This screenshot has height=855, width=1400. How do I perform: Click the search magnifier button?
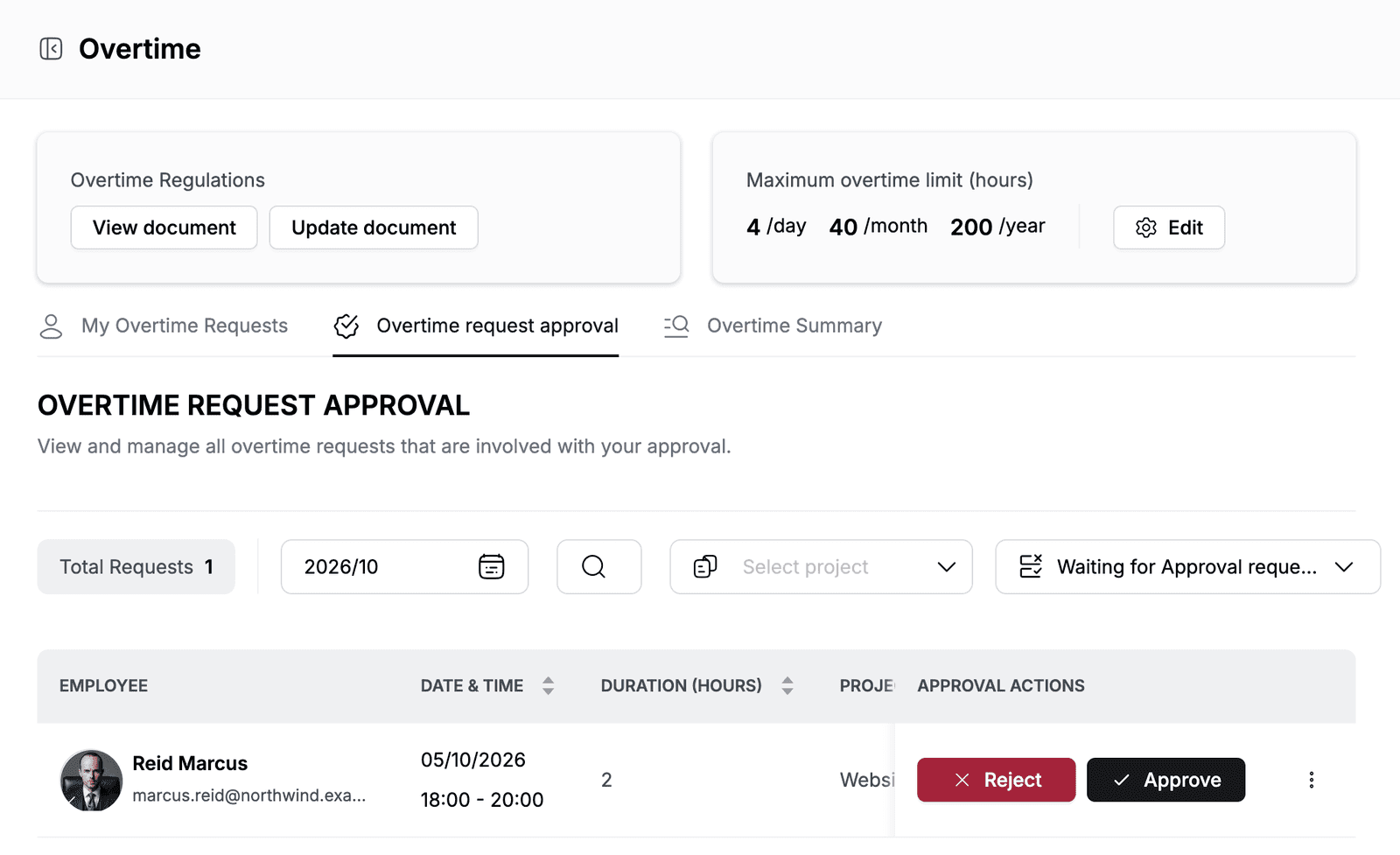(599, 567)
